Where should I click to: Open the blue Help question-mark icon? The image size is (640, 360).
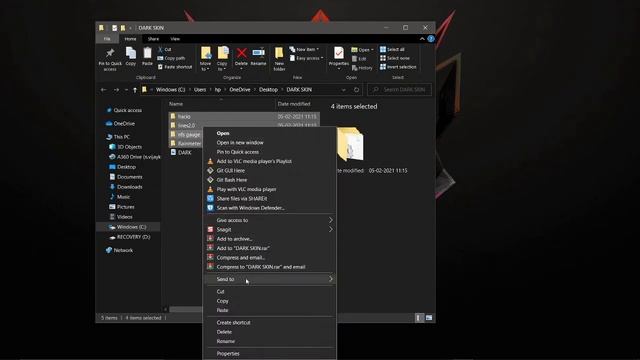coord(431,39)
